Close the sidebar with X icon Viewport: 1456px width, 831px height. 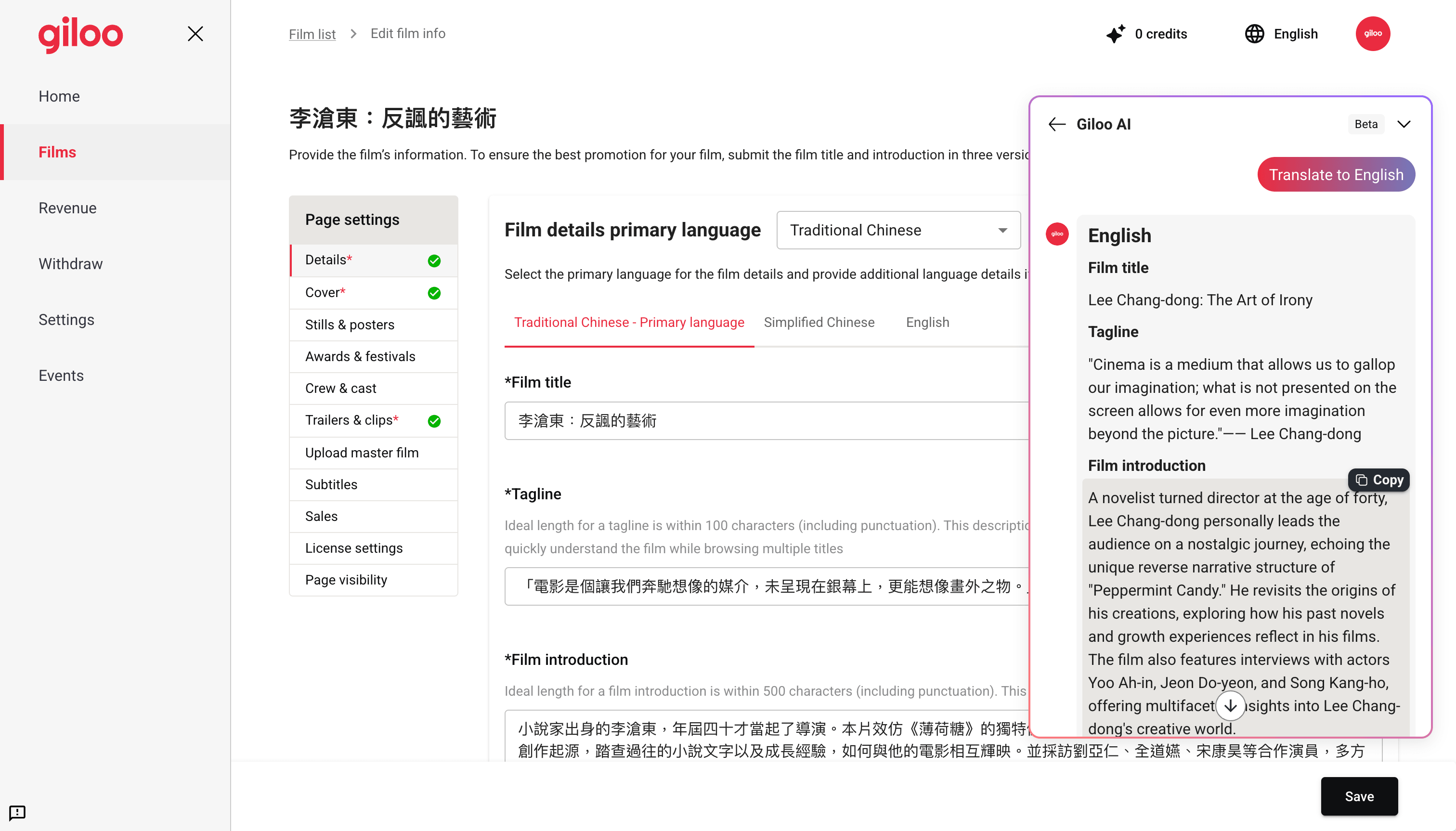point(195,34)
